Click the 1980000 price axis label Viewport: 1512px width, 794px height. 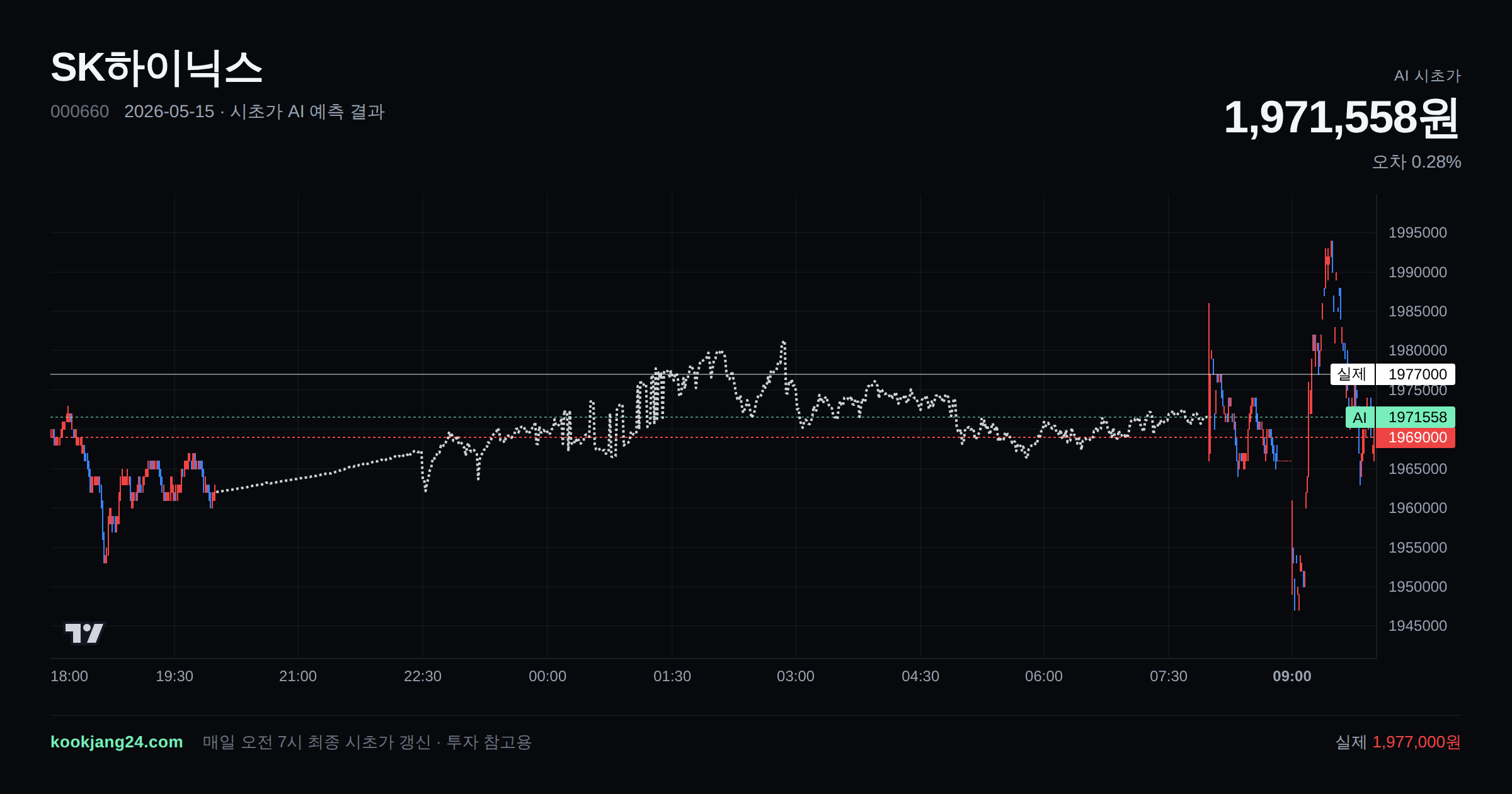[1417, 350]
